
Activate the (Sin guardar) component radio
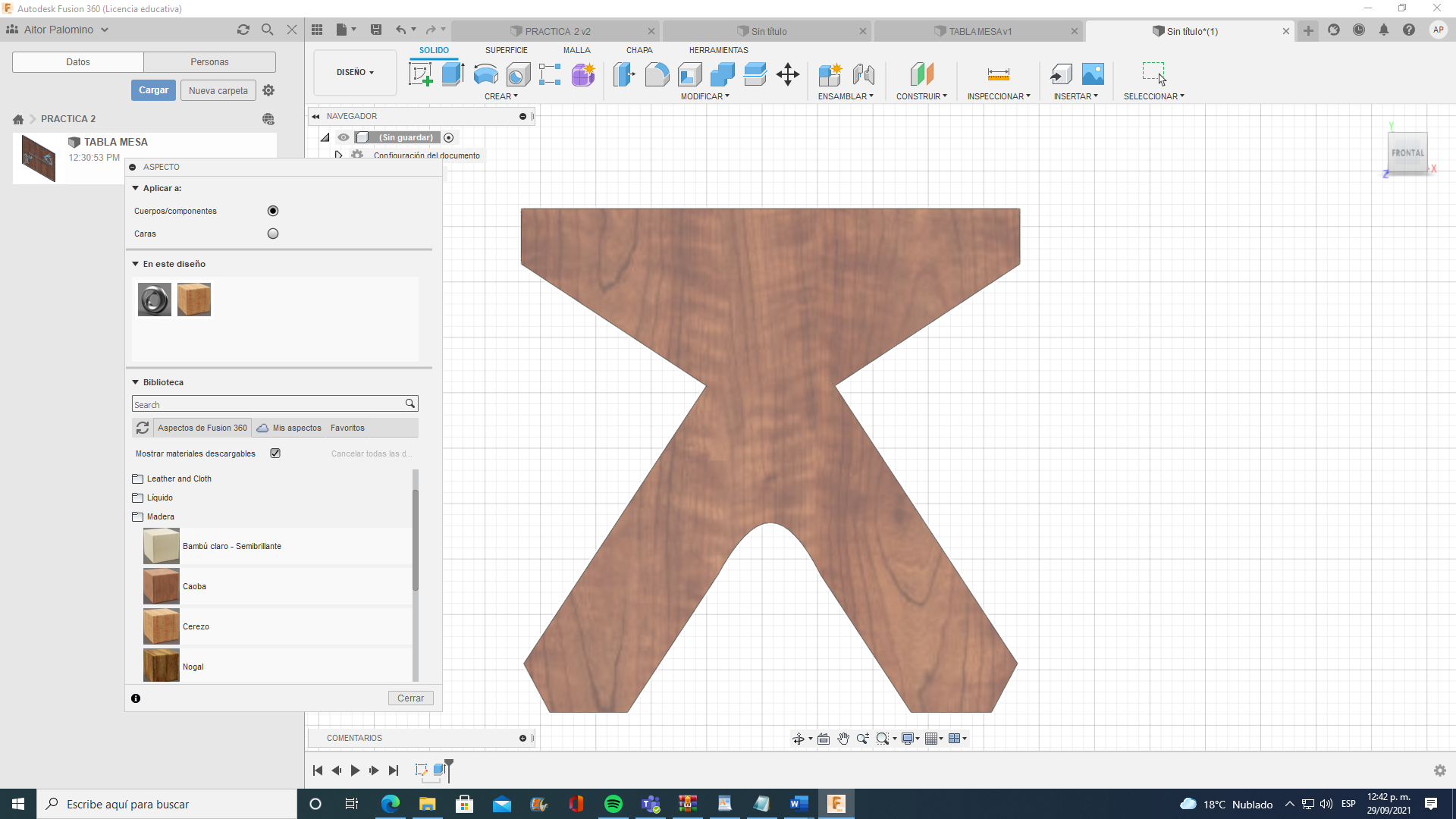point(449,137)
